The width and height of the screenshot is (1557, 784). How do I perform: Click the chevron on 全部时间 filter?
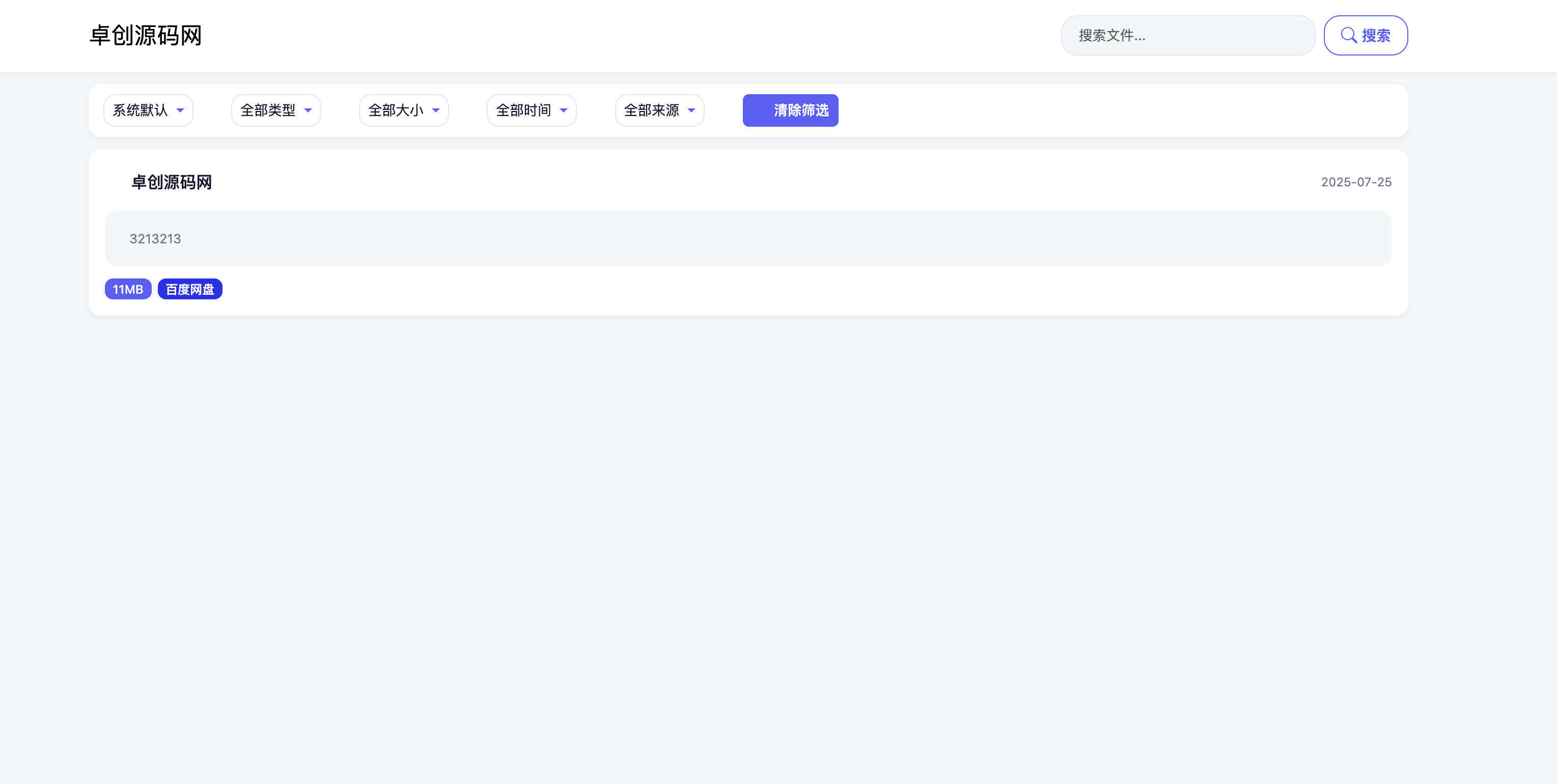564,110
